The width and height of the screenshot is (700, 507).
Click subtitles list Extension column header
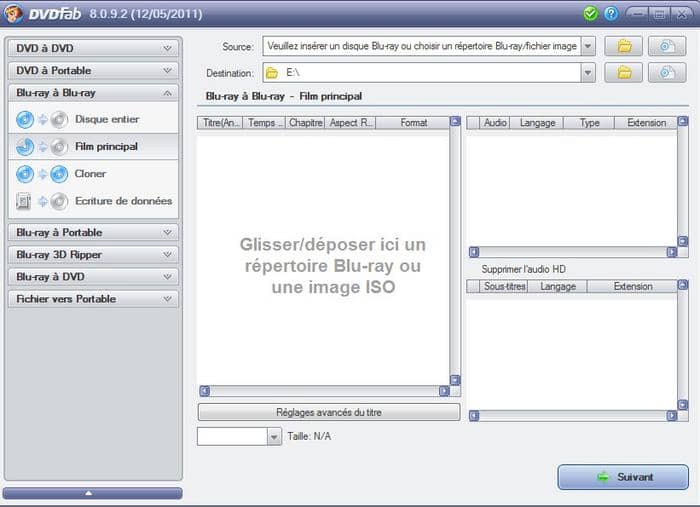tap(632, 287)
